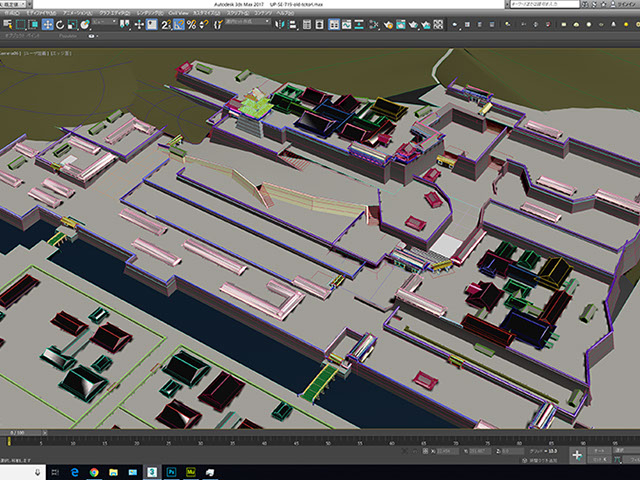Screen dimensions: 640x480
Task: Click the Set Keys plus icon
Action: tap(579, 454)
